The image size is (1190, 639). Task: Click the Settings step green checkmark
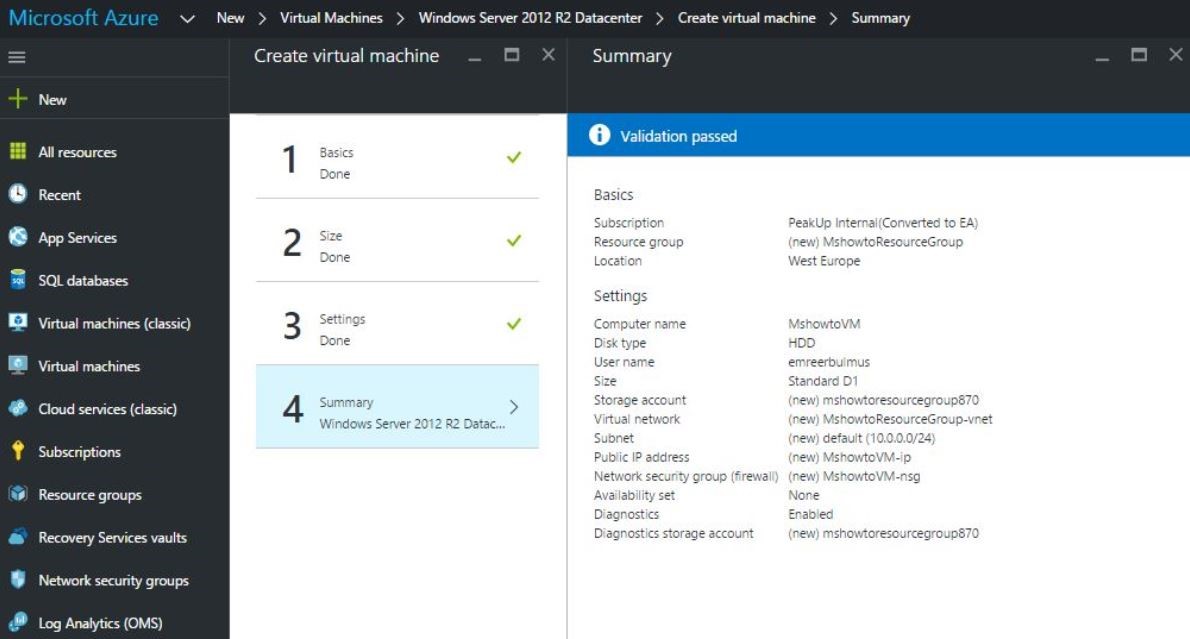514,324
